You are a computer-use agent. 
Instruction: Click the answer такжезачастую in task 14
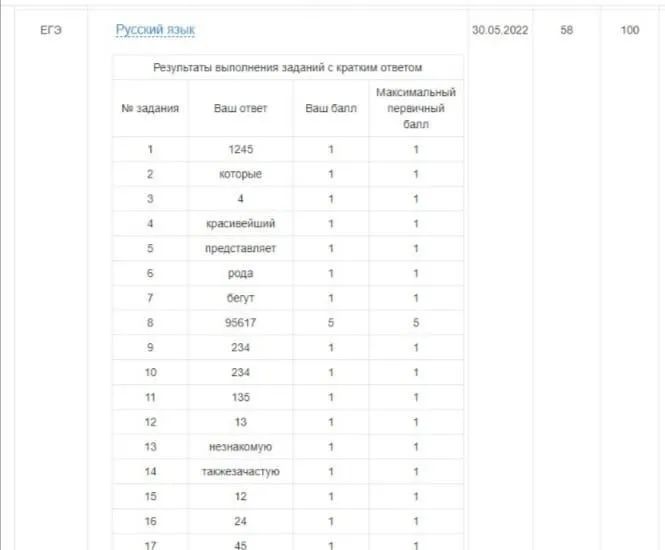click(x=240, y=472)
